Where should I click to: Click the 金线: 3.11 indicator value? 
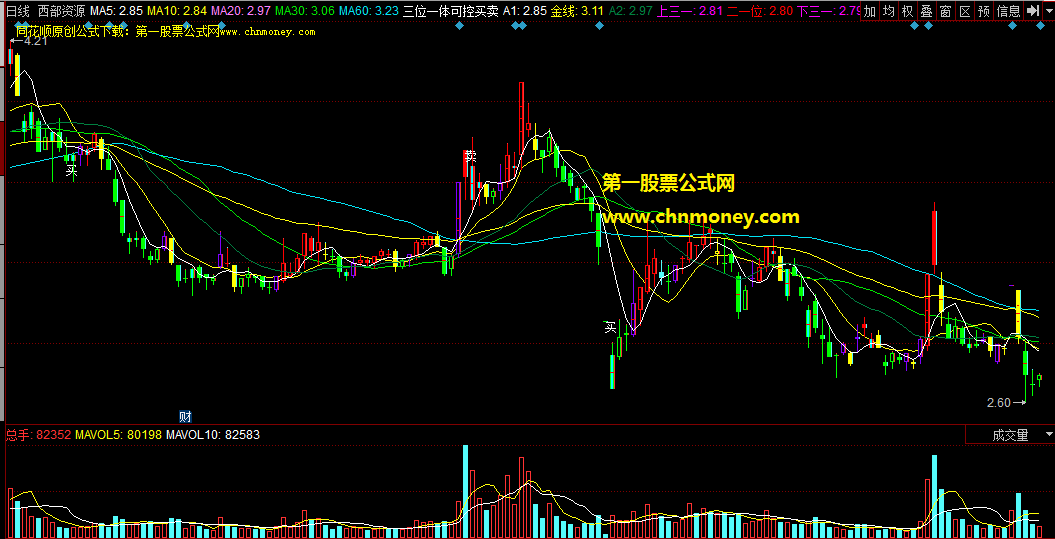pyautogui.click(x=577, y=11)
